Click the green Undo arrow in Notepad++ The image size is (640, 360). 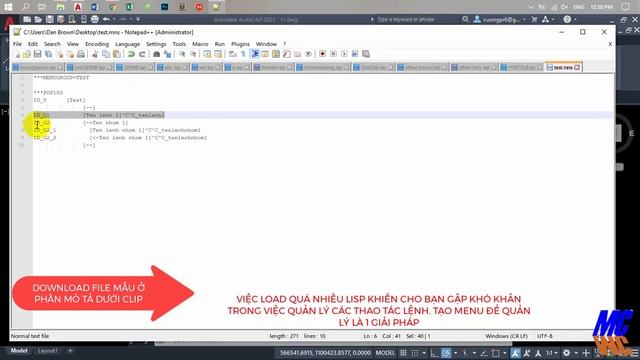pos(131,54)
